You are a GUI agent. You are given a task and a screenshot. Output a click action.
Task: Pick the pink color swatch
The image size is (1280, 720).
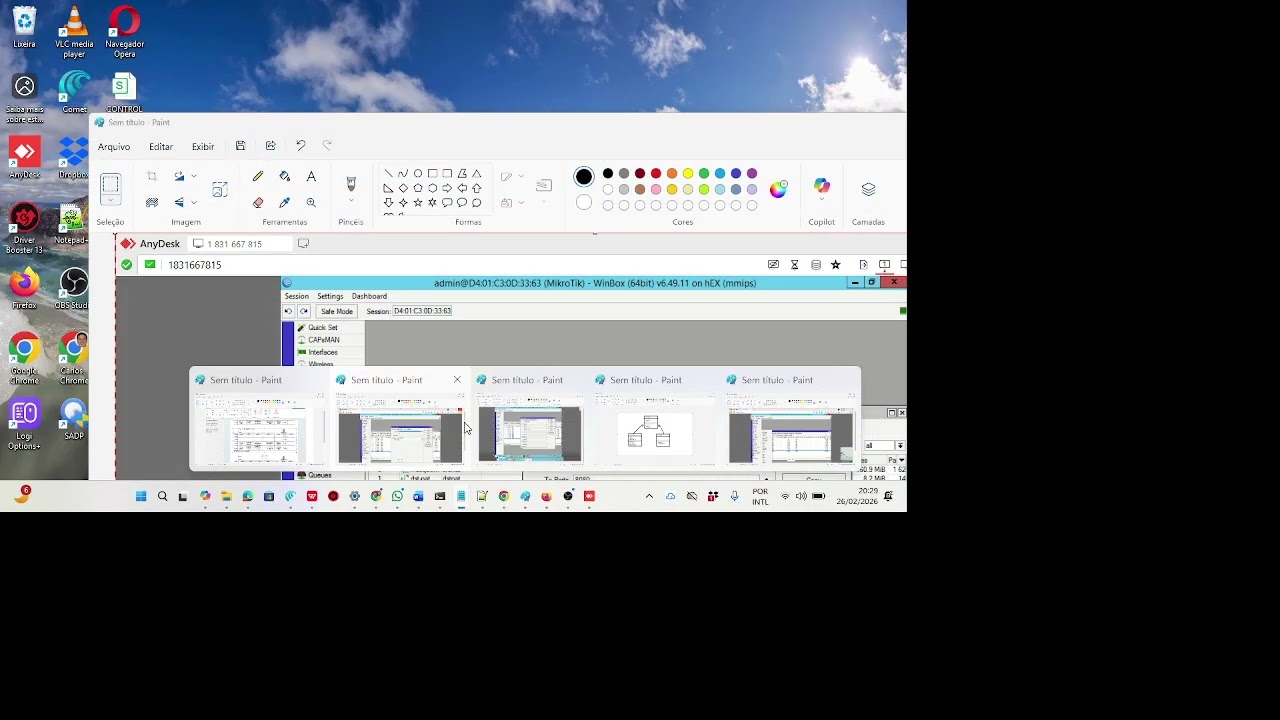656,189
